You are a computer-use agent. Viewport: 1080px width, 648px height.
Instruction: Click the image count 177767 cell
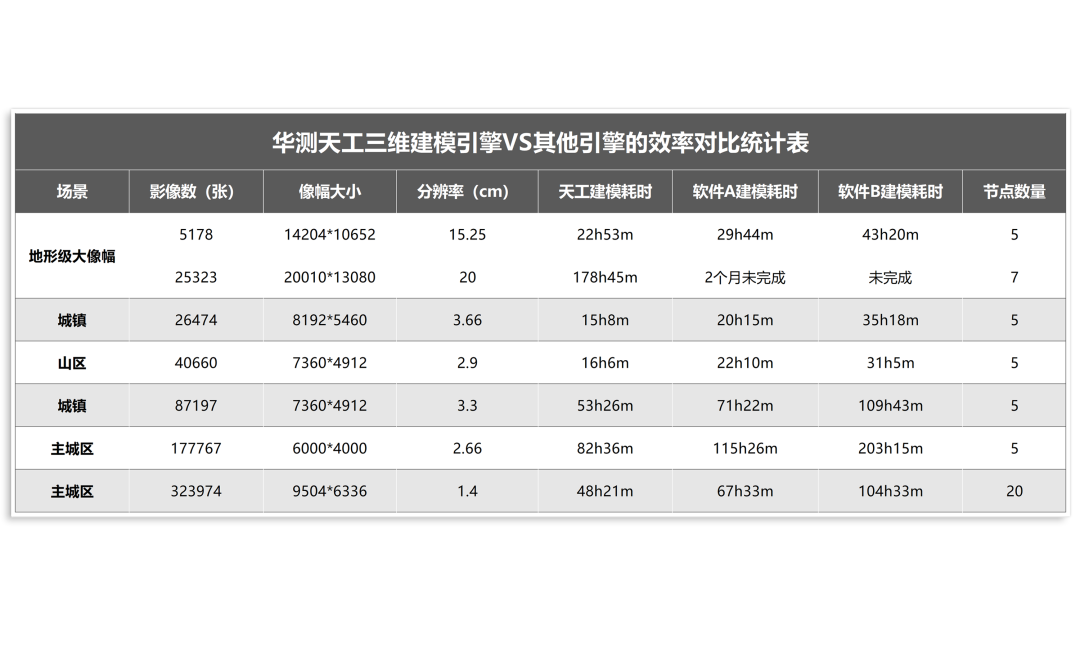point(196,448)
